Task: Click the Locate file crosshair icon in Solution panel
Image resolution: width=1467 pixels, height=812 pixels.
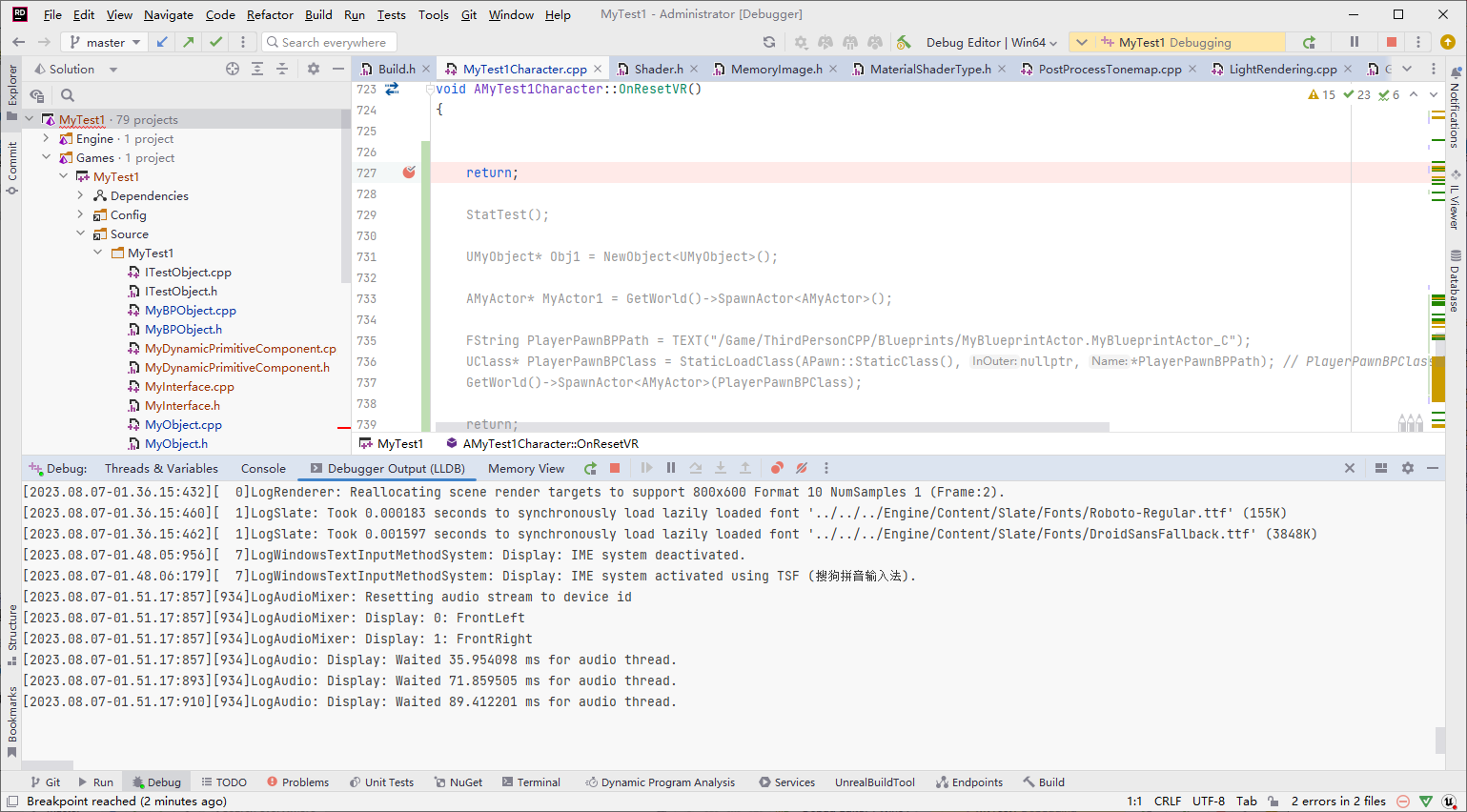Action: coord(233,69)
